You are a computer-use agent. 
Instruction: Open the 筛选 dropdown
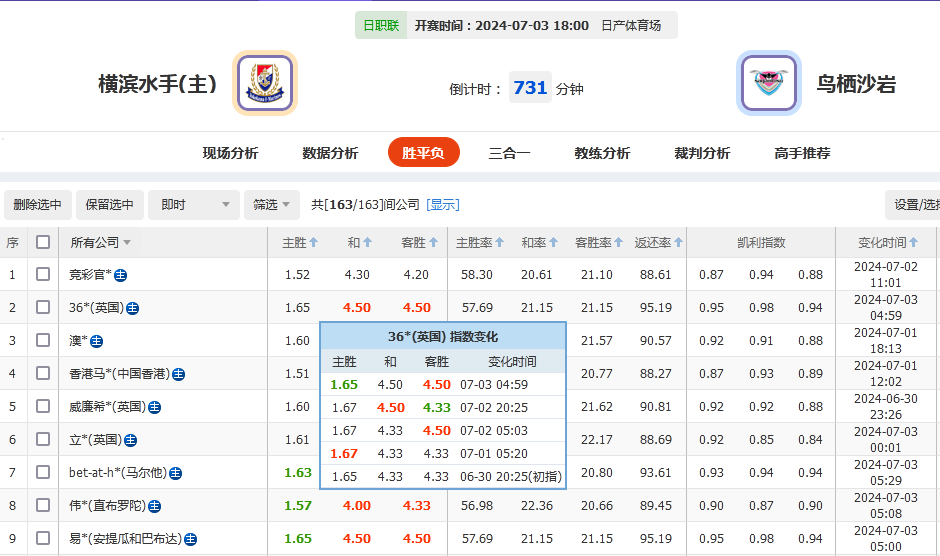coord(271,205)
